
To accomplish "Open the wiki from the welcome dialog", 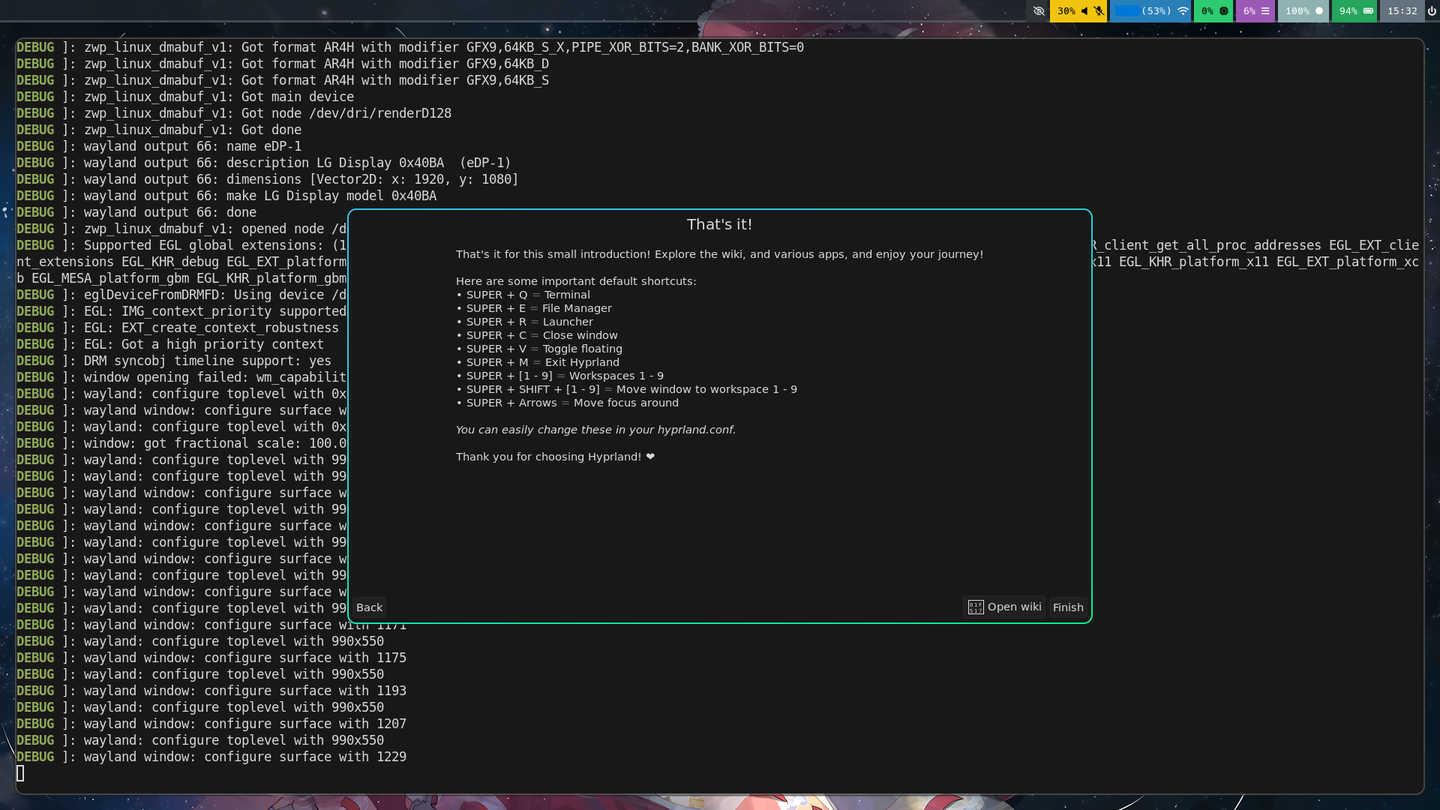I will point(1004,607).
